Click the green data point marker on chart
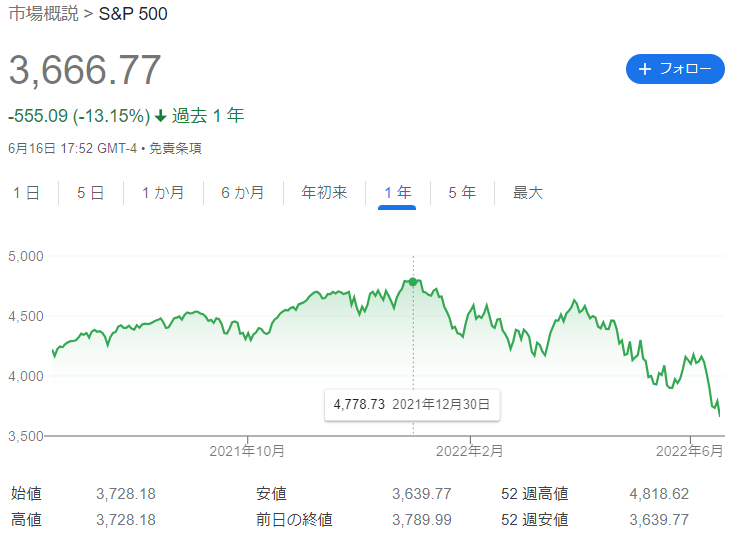The width and height of the screenshot is (742, 536). pos(413,281)
